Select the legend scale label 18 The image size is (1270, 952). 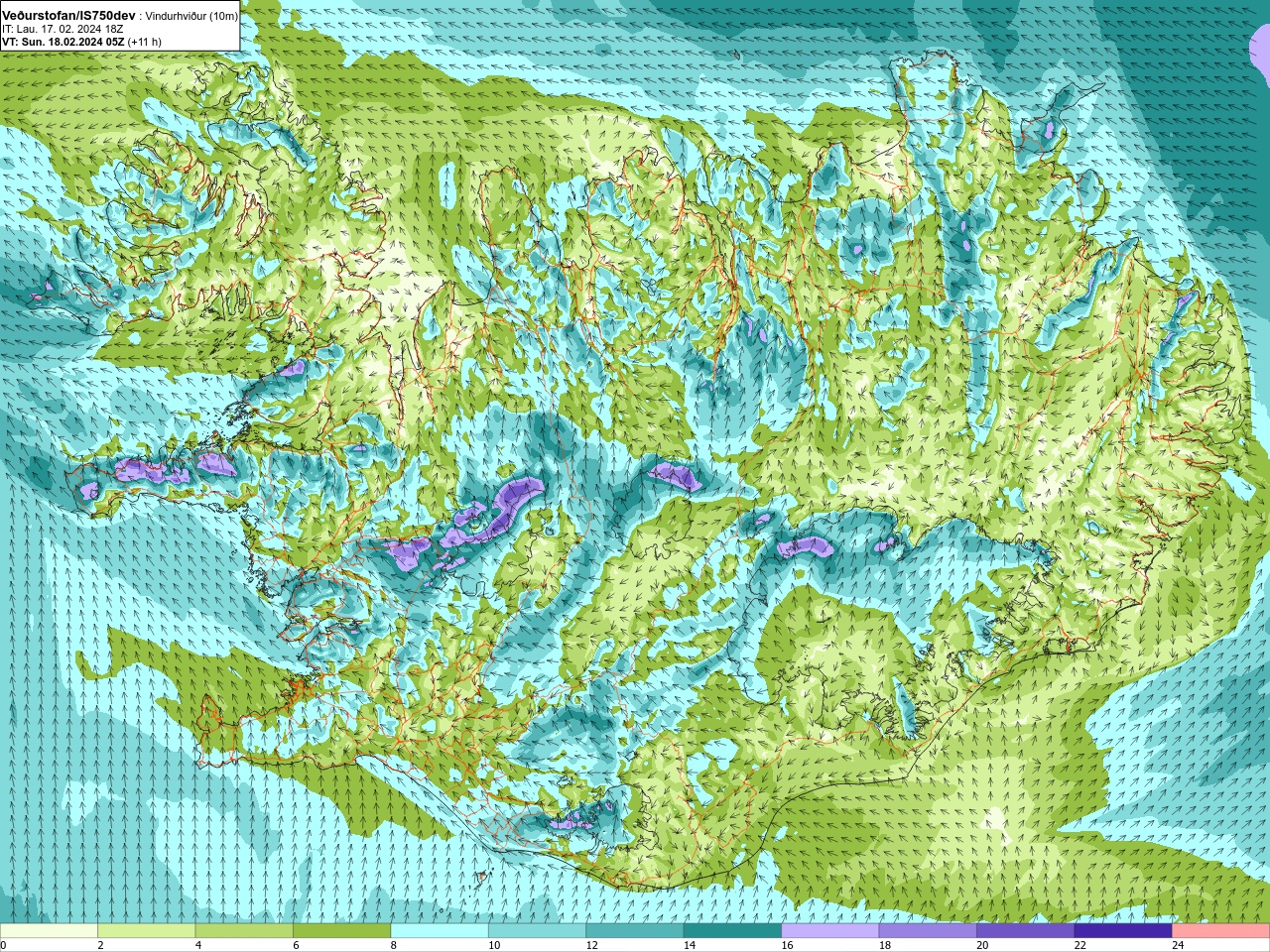tap(884, 945)
